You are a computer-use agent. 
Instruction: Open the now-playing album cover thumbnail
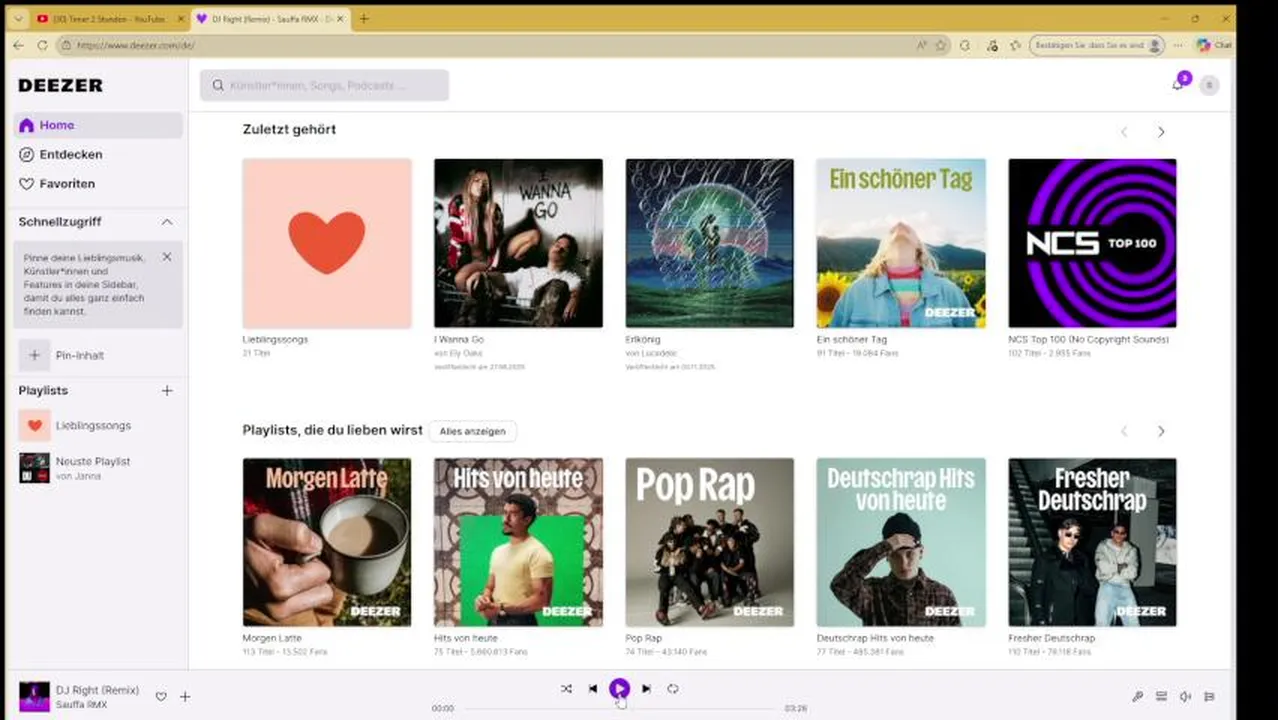tap(34, 697)
